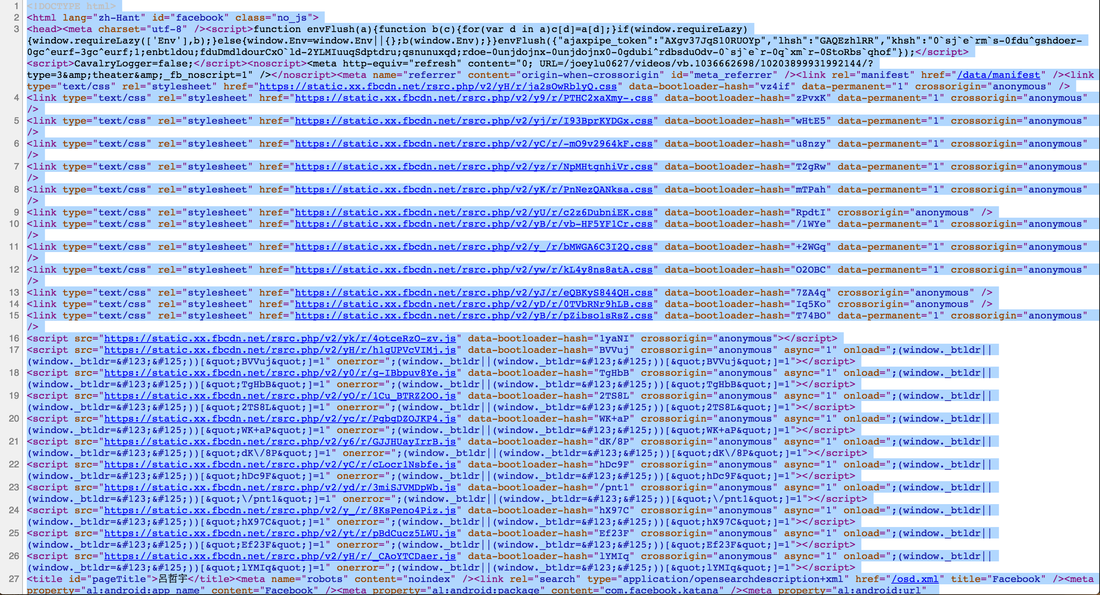Follow the bMWGA6C3I2Q.css link
Screen dimensions: 1100x595
pyautogui.click(x=474, y=247)
